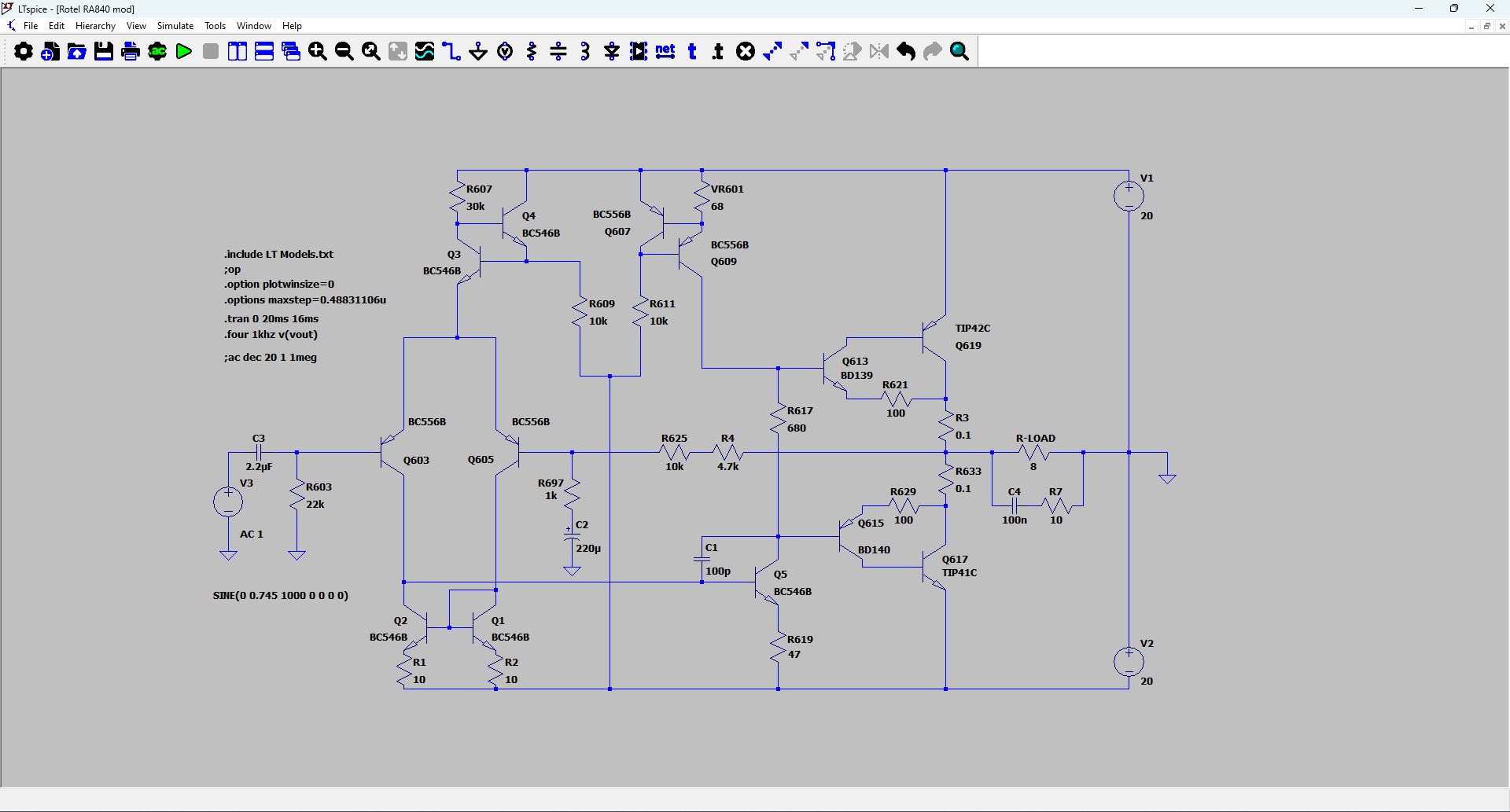This screenshot has width=1510, height=812.
Task: Open the Find magnifier at toolbar end
Action: coord(959,52)
